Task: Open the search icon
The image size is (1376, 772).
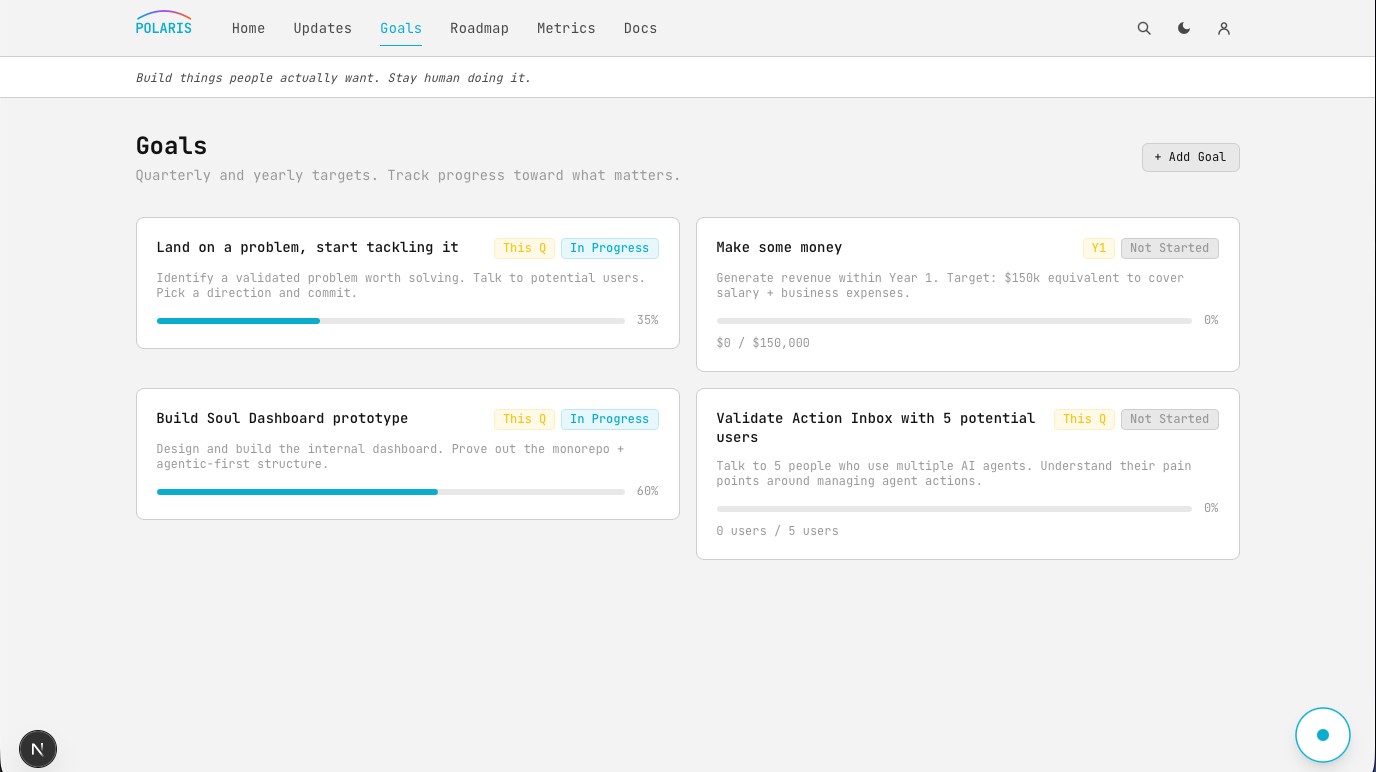Action: 1144,29
